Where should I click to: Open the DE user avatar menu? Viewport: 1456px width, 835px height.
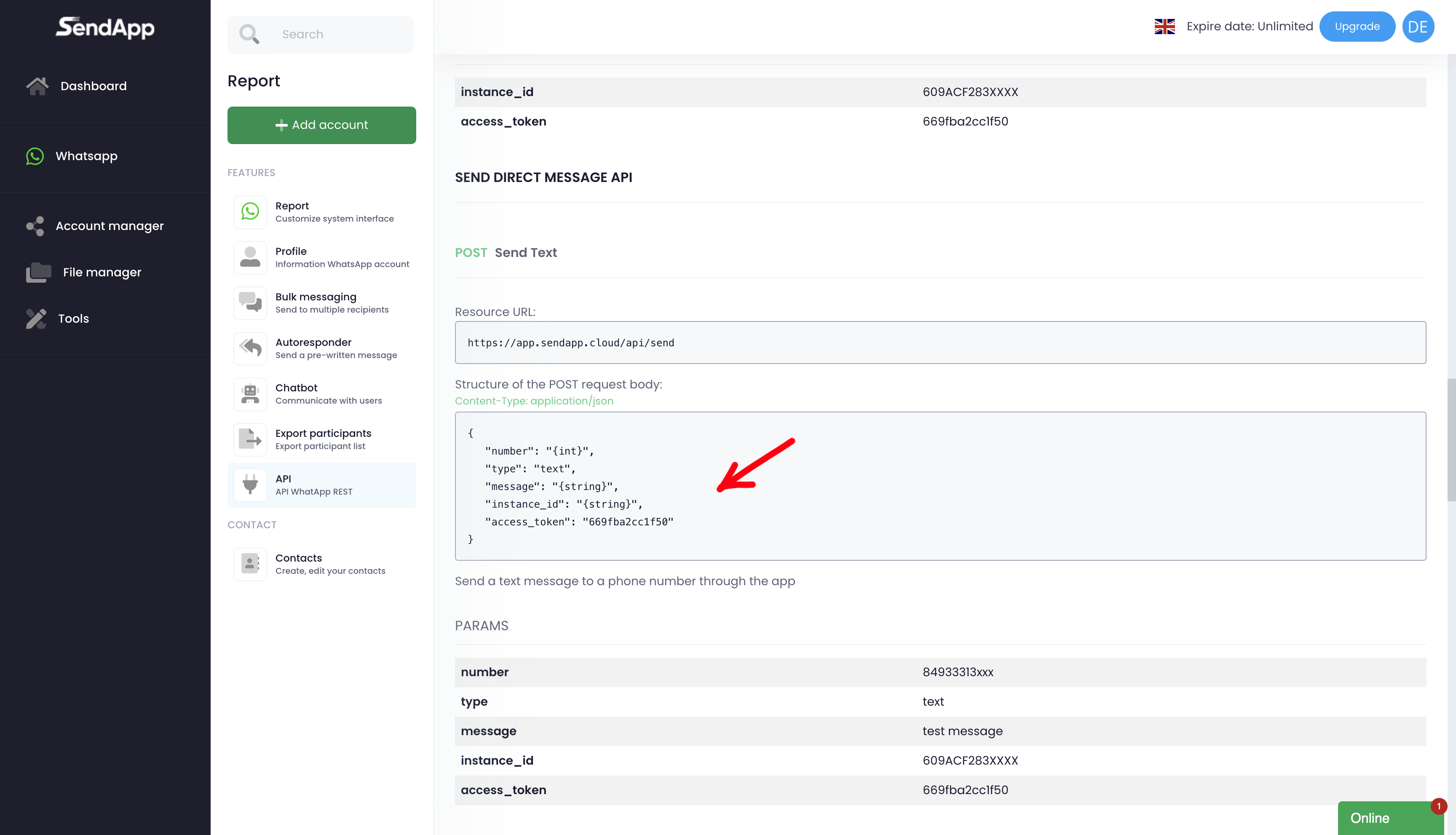tap(1418, 27)
